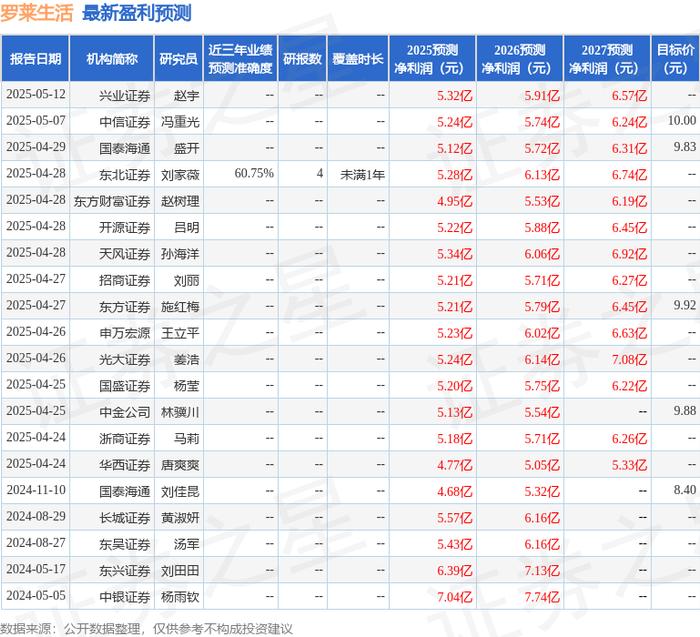Click analyst name 刘佳昆
The width and height of the screenshot is (700, 637).
[x=180, y=491]
